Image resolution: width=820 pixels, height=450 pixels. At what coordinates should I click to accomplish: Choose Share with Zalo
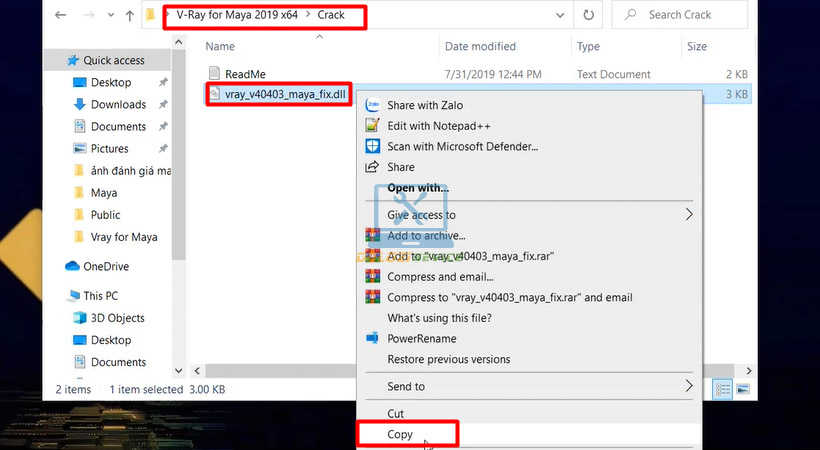(x=425, y=105)
